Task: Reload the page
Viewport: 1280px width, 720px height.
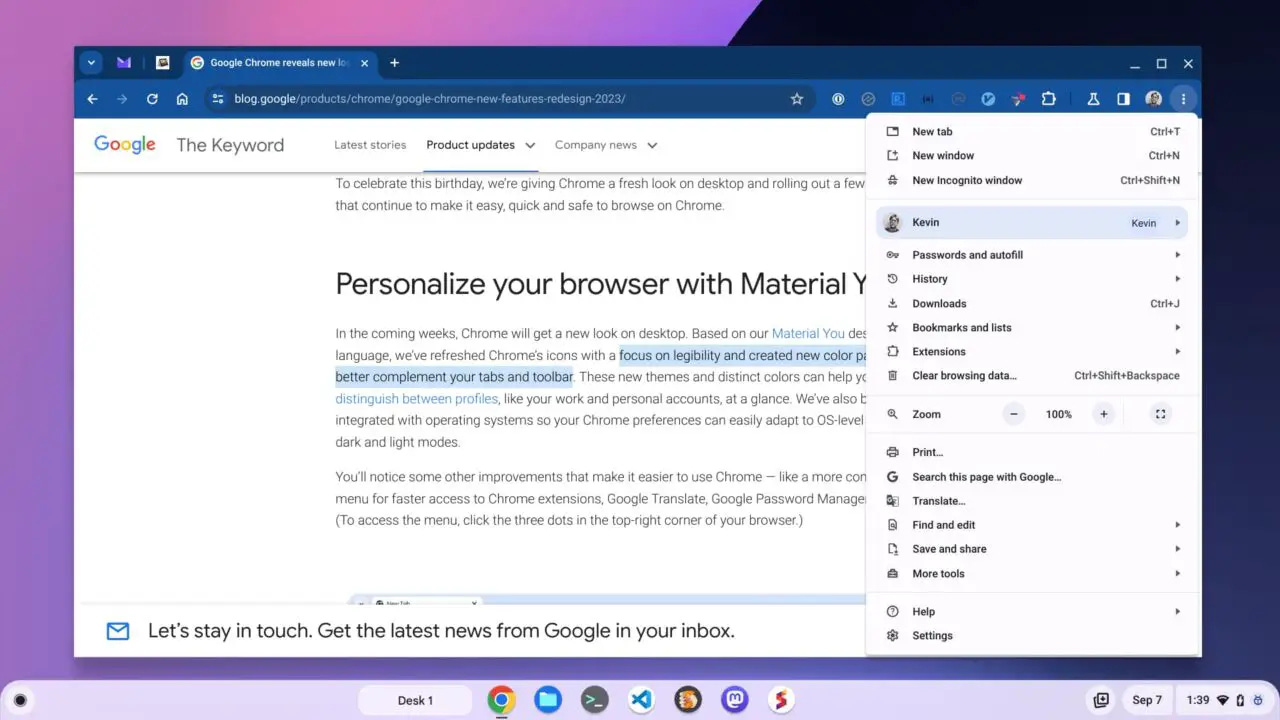Action: tap(152, 99)
